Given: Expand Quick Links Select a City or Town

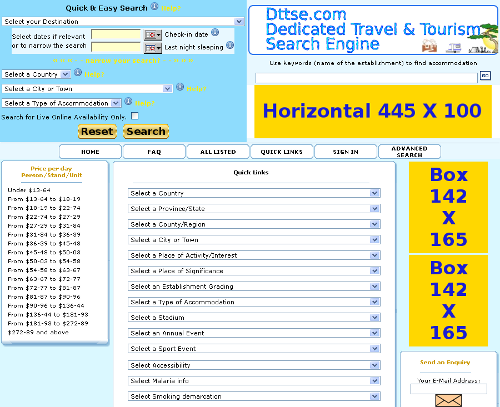Looking at the screenshot, I should (254, 240).
